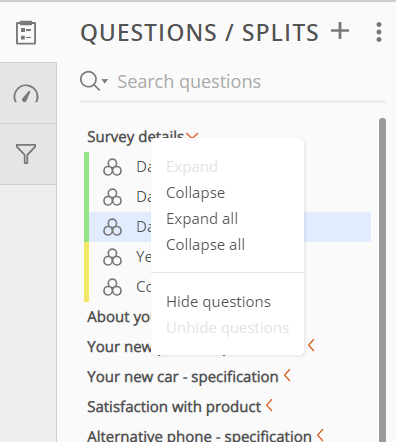The height and width of the screenshot is (442, 396).
Task: Expand the Satisfaction with product chevron
Action: (269, 405)
